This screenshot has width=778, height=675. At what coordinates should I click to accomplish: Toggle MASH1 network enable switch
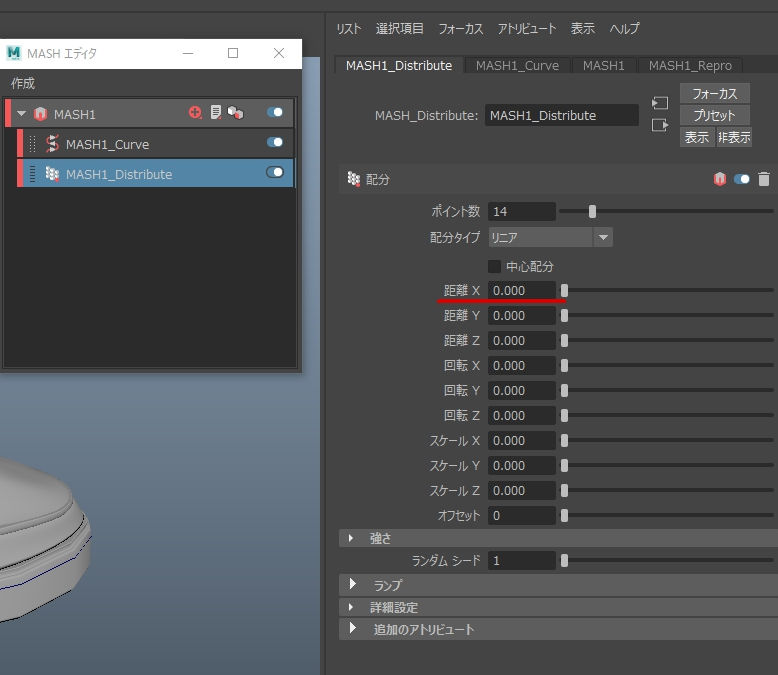coord(274,112)
